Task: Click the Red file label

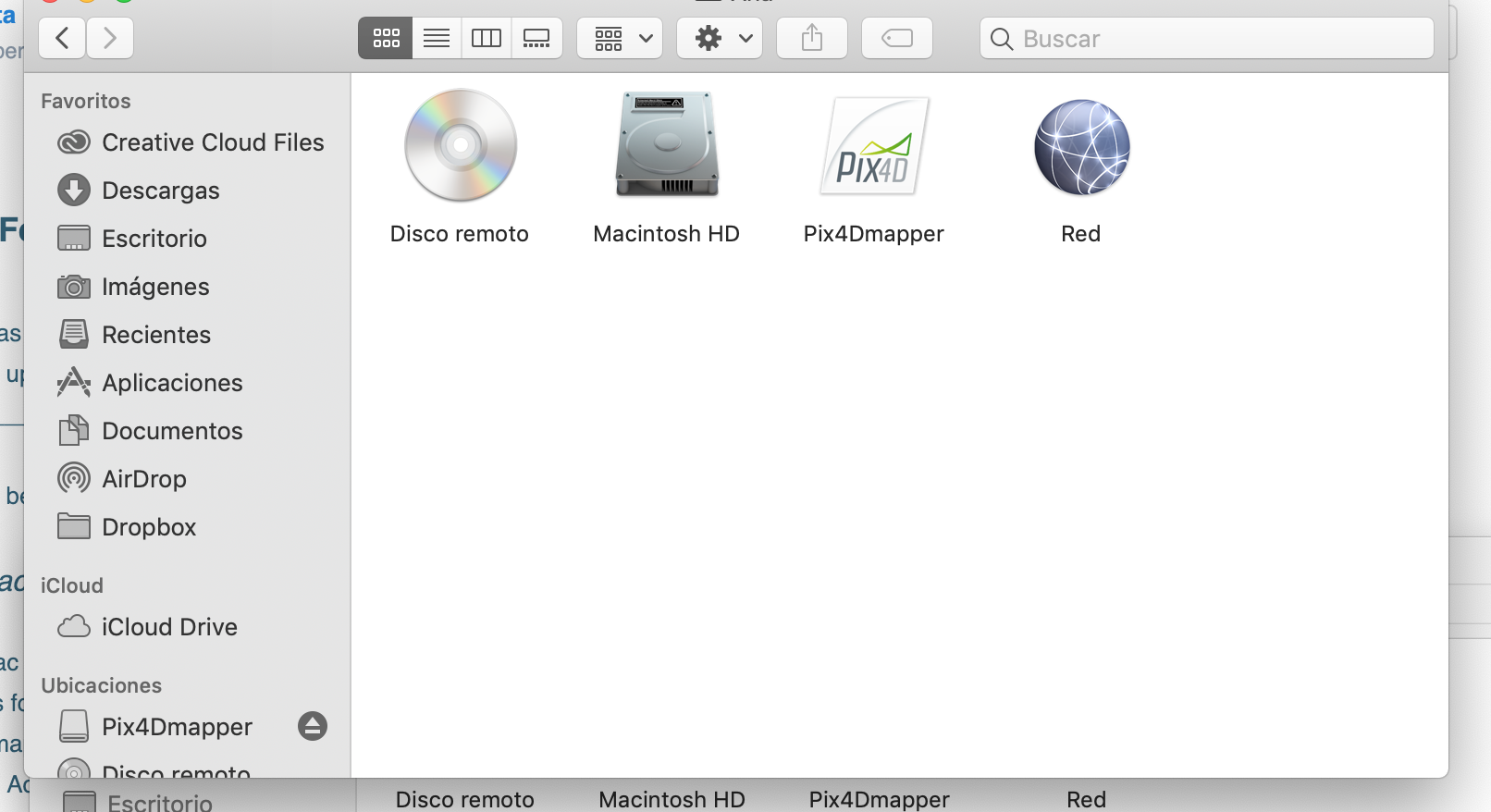Action: pyautogui.click(x=1081, y=234)
